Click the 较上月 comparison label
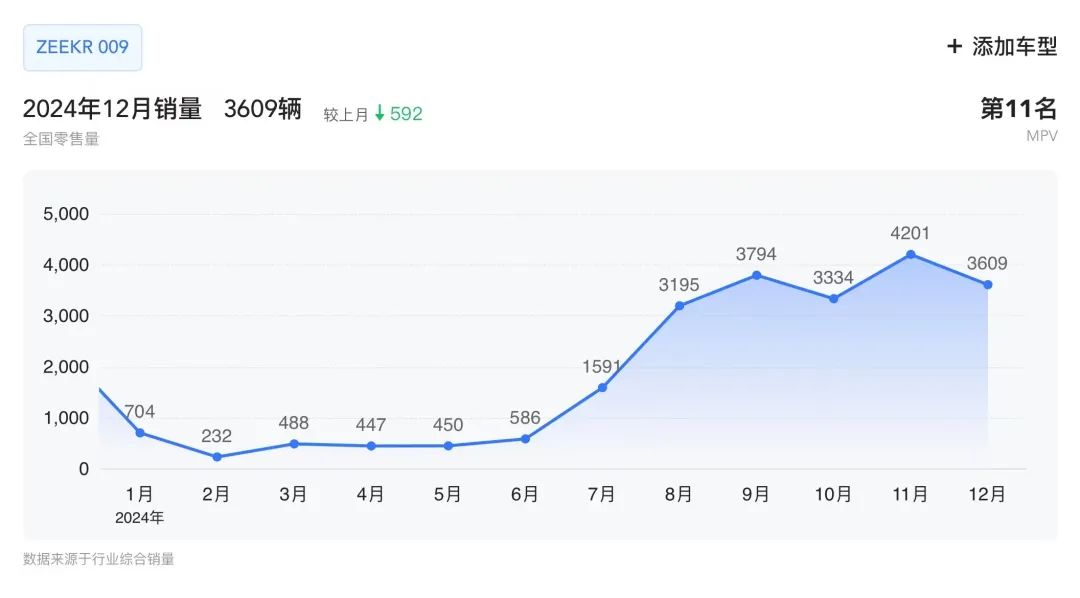 [346, 114]
